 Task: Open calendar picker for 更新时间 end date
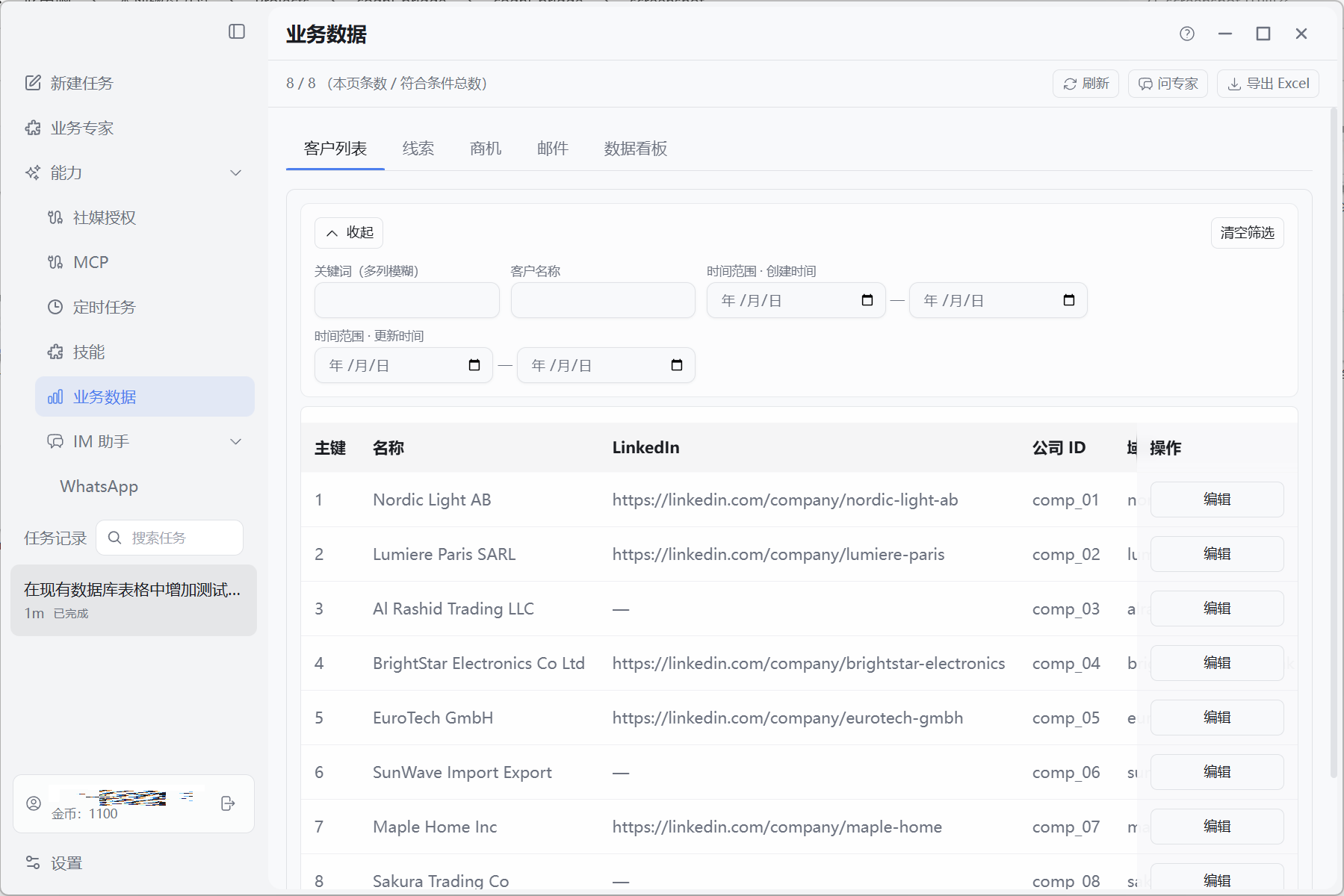[x=677, y=365]
